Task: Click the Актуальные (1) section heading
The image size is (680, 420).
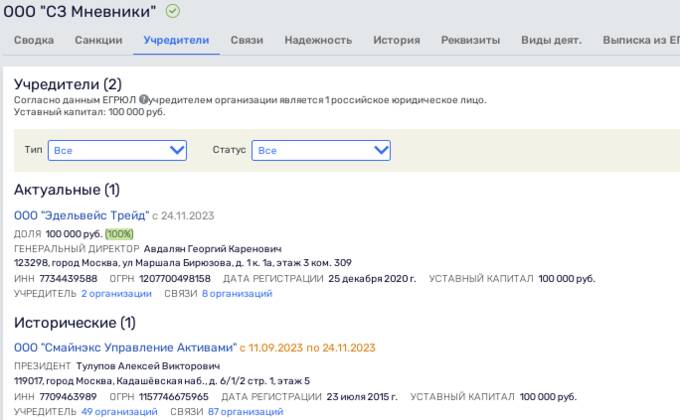Action: tap(67, 189)
